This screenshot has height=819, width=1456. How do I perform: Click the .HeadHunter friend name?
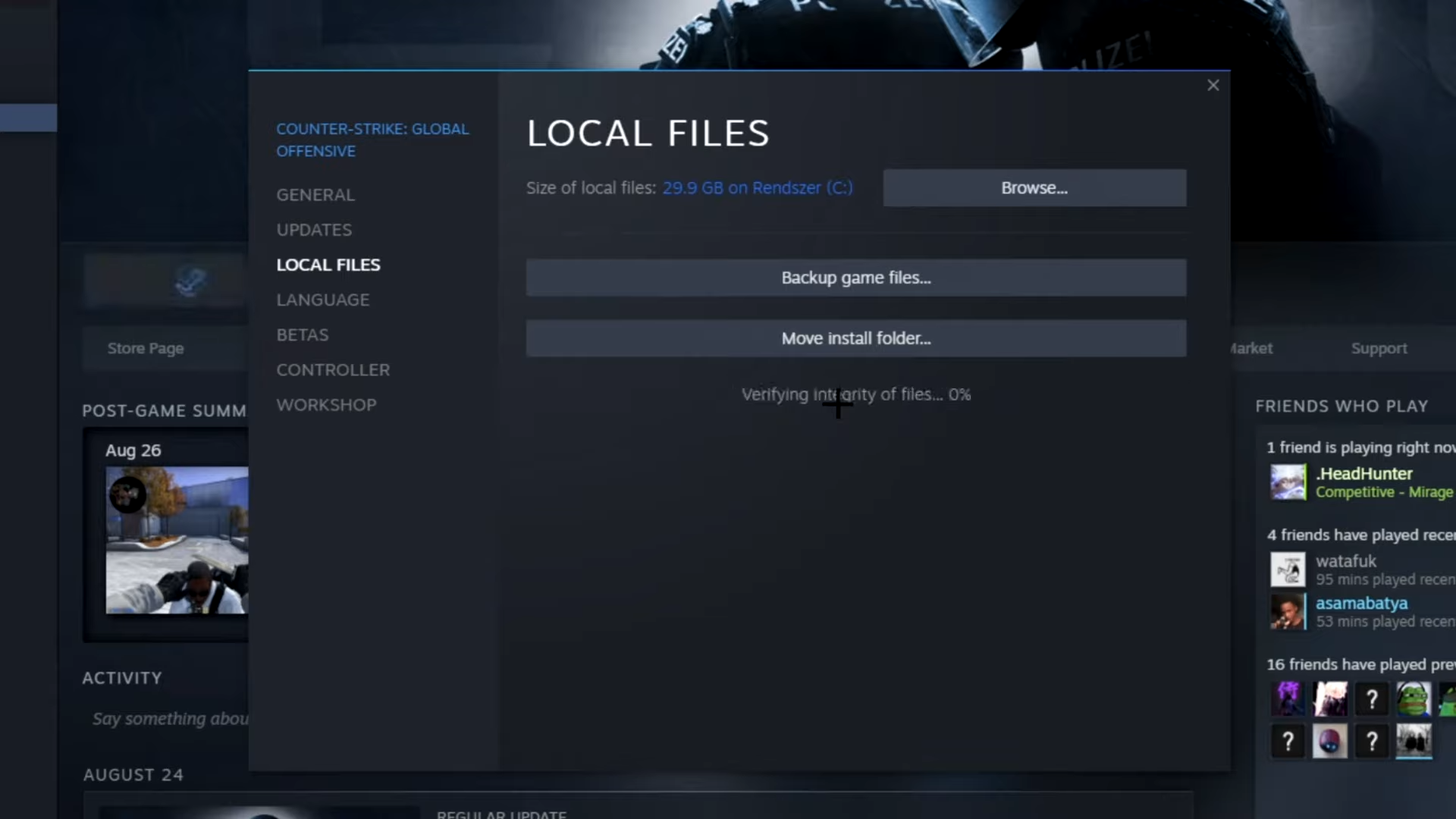pyautogui.click(x=1364, y=474)
